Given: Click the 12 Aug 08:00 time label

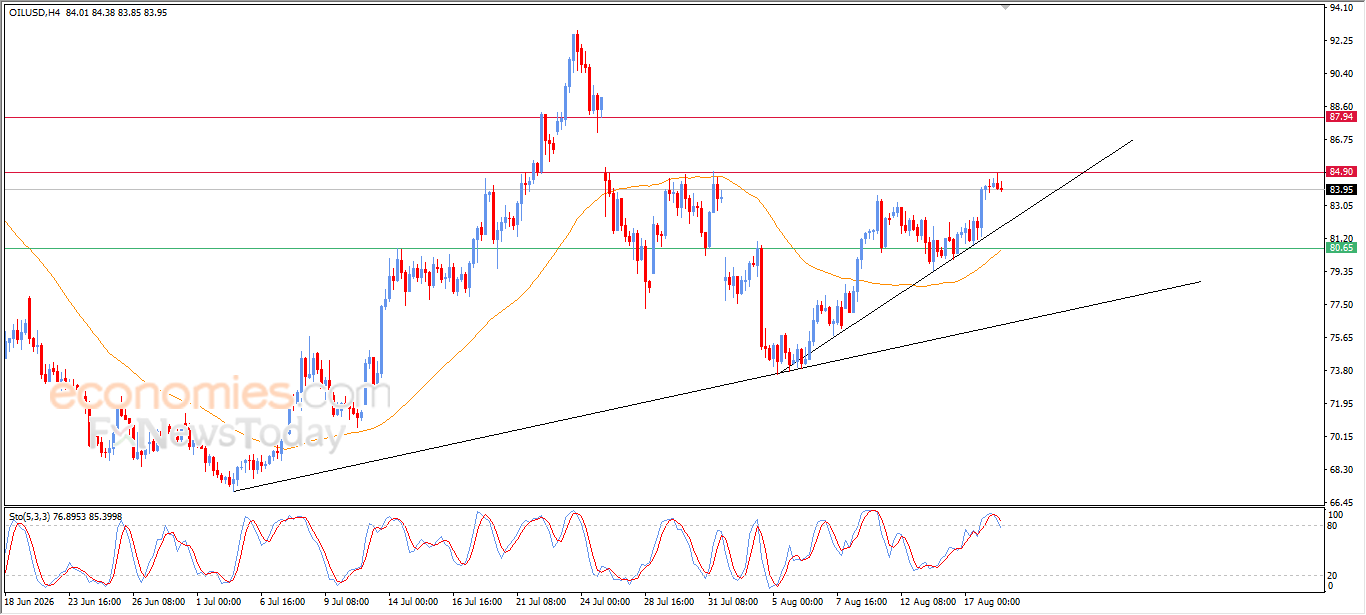Looking at the screenshot, I should (926, 602).
